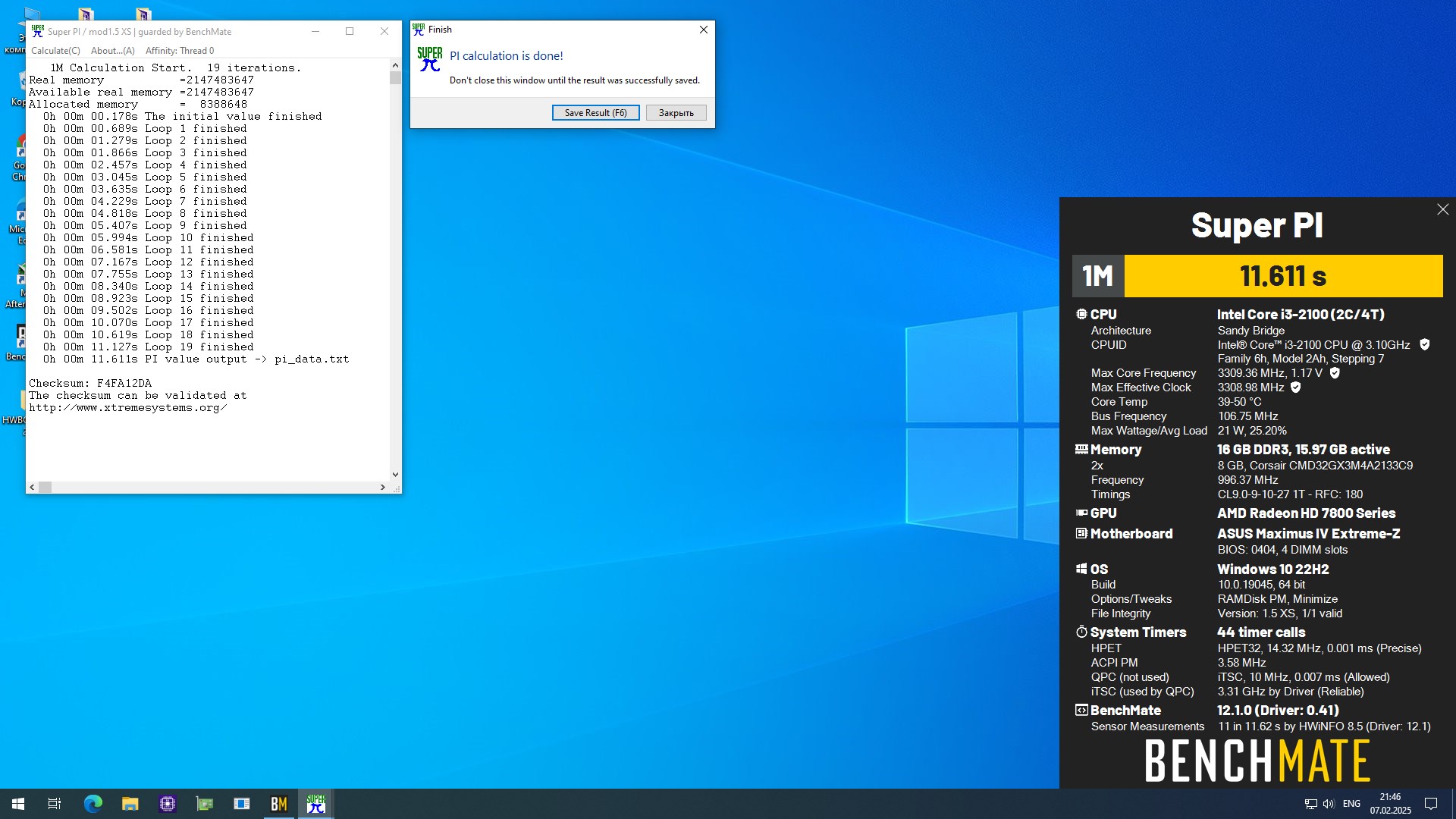Click the Memory module icon in BenchMate panel

tap(1081, 449)
